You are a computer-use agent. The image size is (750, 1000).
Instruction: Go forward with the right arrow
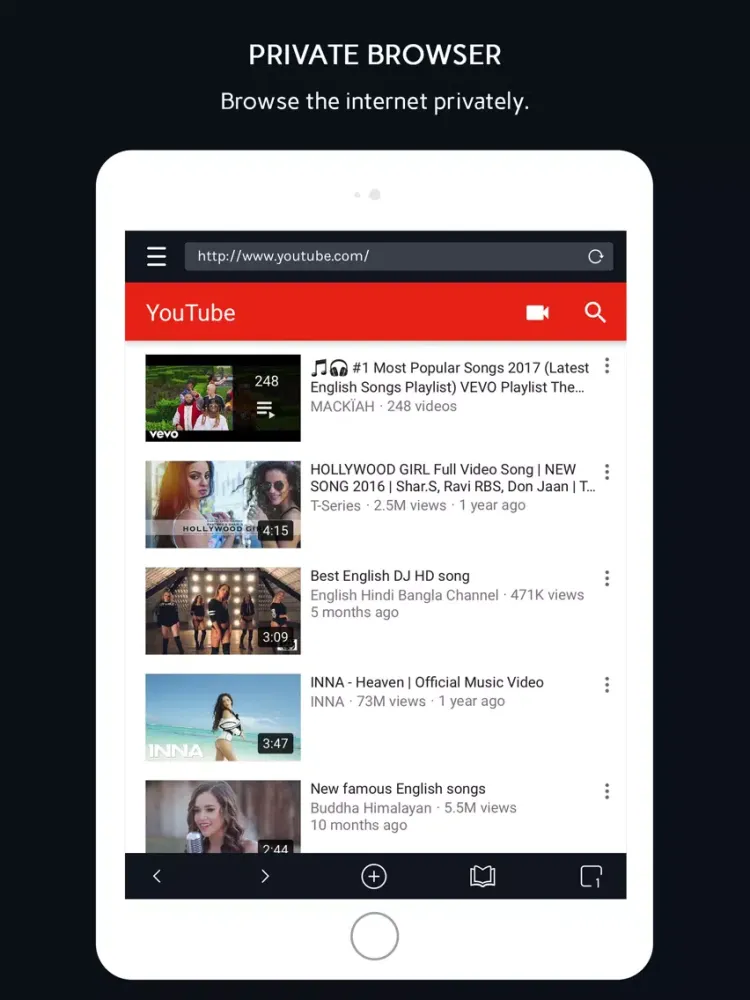pos(265,876)
